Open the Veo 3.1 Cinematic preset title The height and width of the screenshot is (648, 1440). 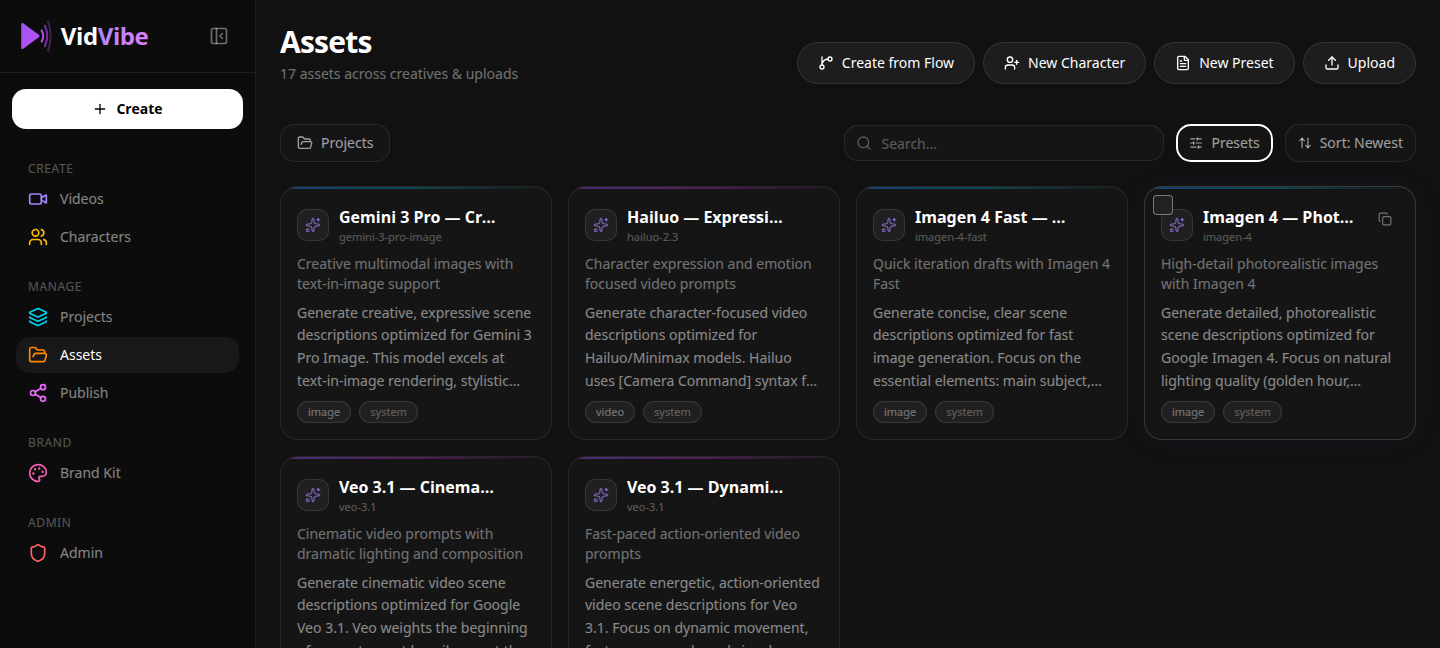click(x=417, y=487)
